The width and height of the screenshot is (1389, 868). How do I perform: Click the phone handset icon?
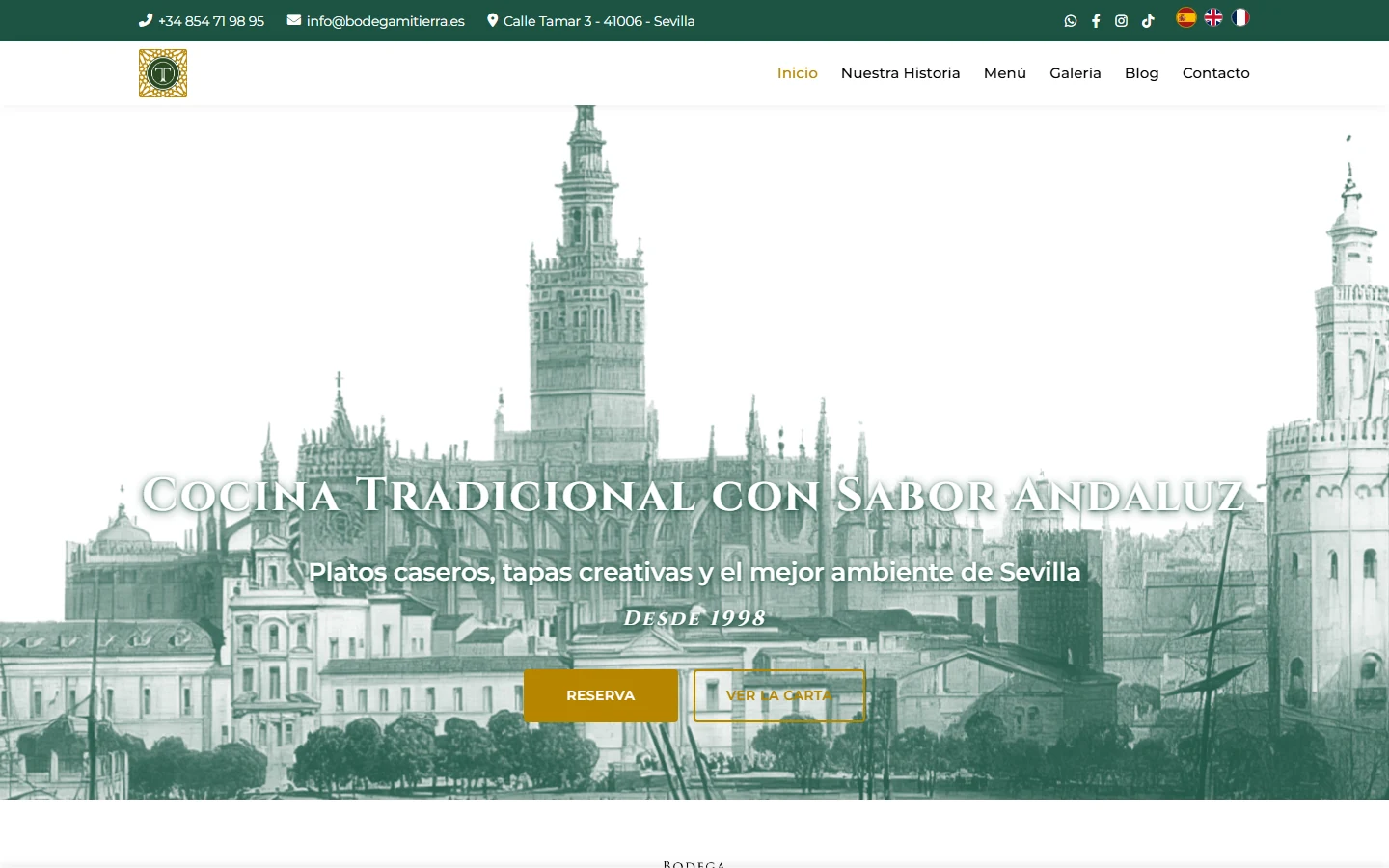pyautogui.click(x=146, y=20)
